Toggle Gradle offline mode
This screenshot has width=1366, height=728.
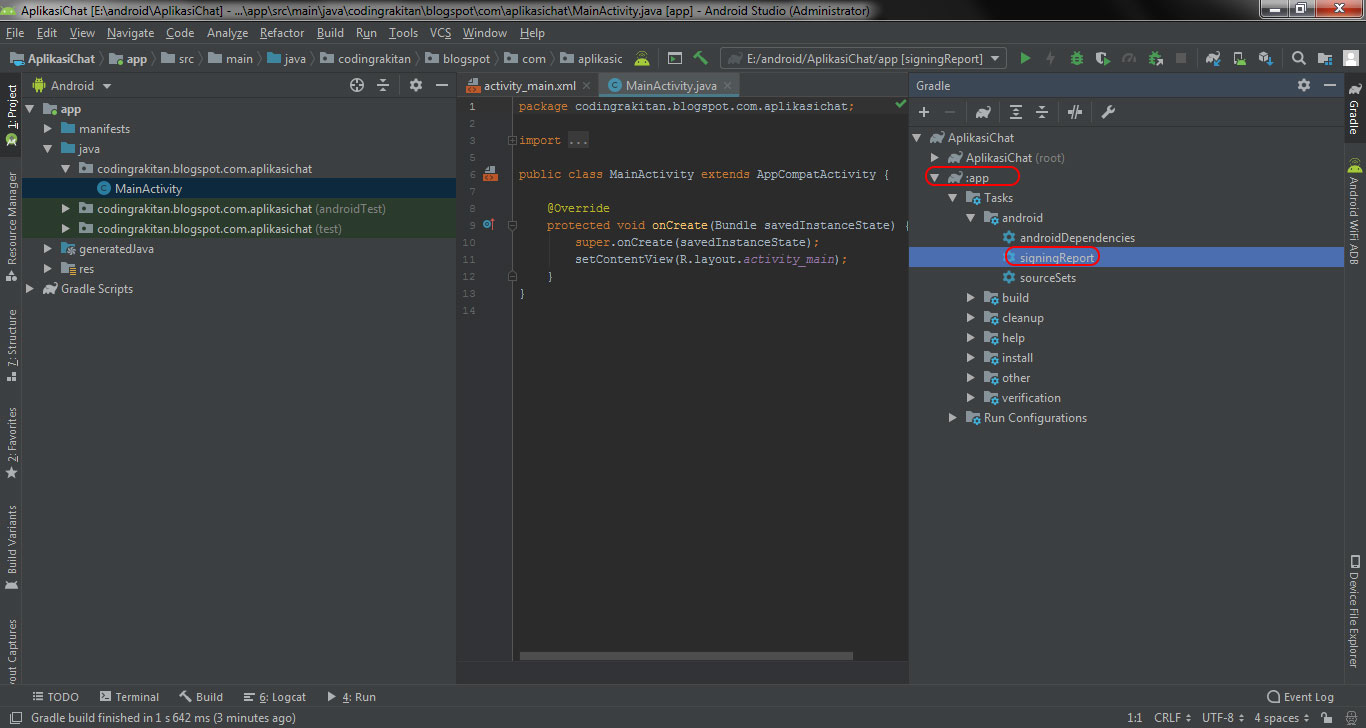point(1075,113)
